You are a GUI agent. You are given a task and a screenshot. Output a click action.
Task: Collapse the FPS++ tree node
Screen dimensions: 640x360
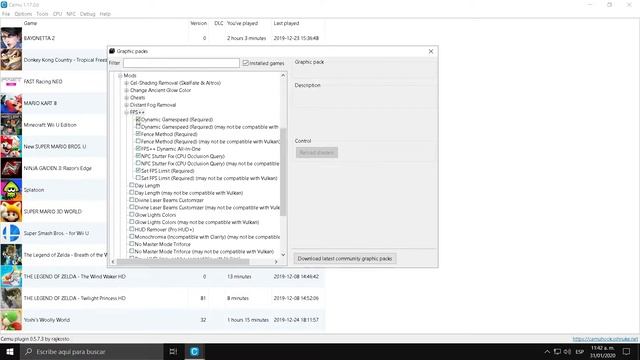(127, 112)
